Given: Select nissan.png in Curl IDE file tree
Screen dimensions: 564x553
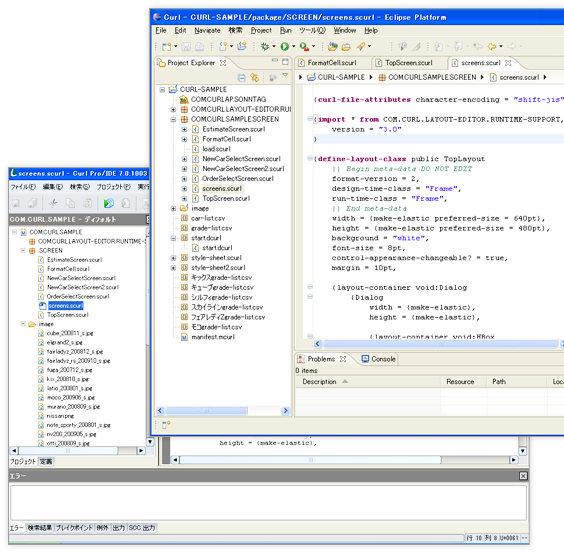Looking at the screenshot, I should 60,416.
